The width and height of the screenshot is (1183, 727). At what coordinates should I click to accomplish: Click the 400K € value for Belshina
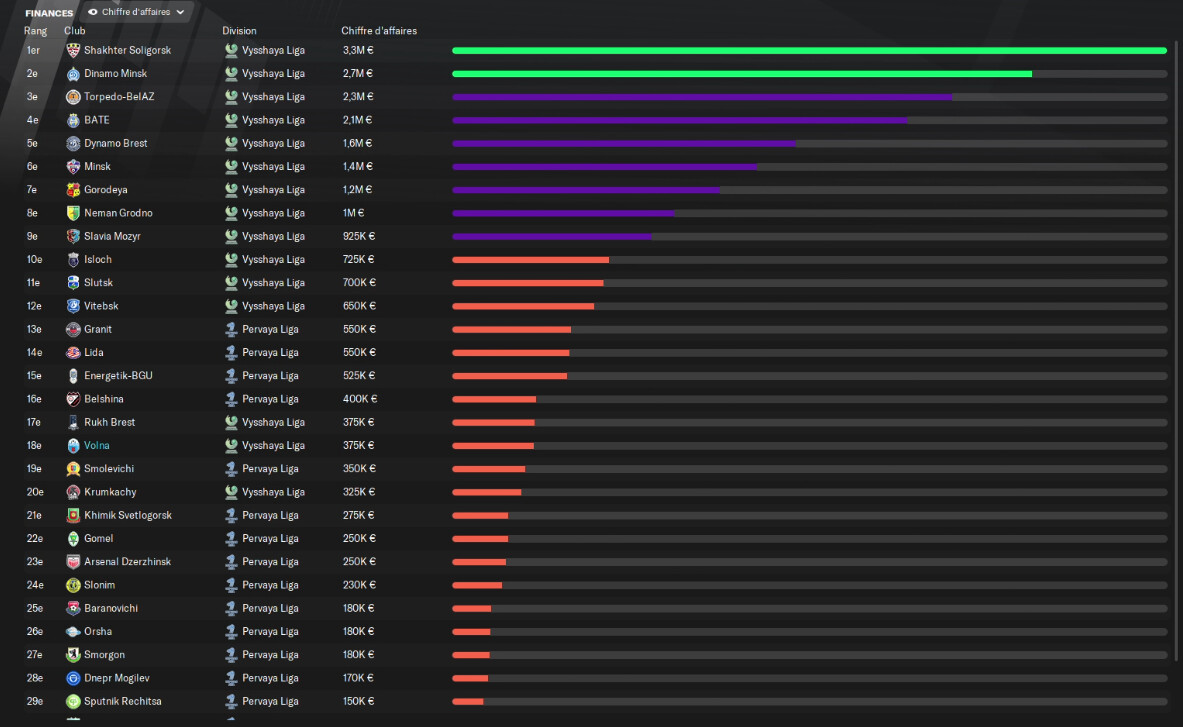(360, 399)
